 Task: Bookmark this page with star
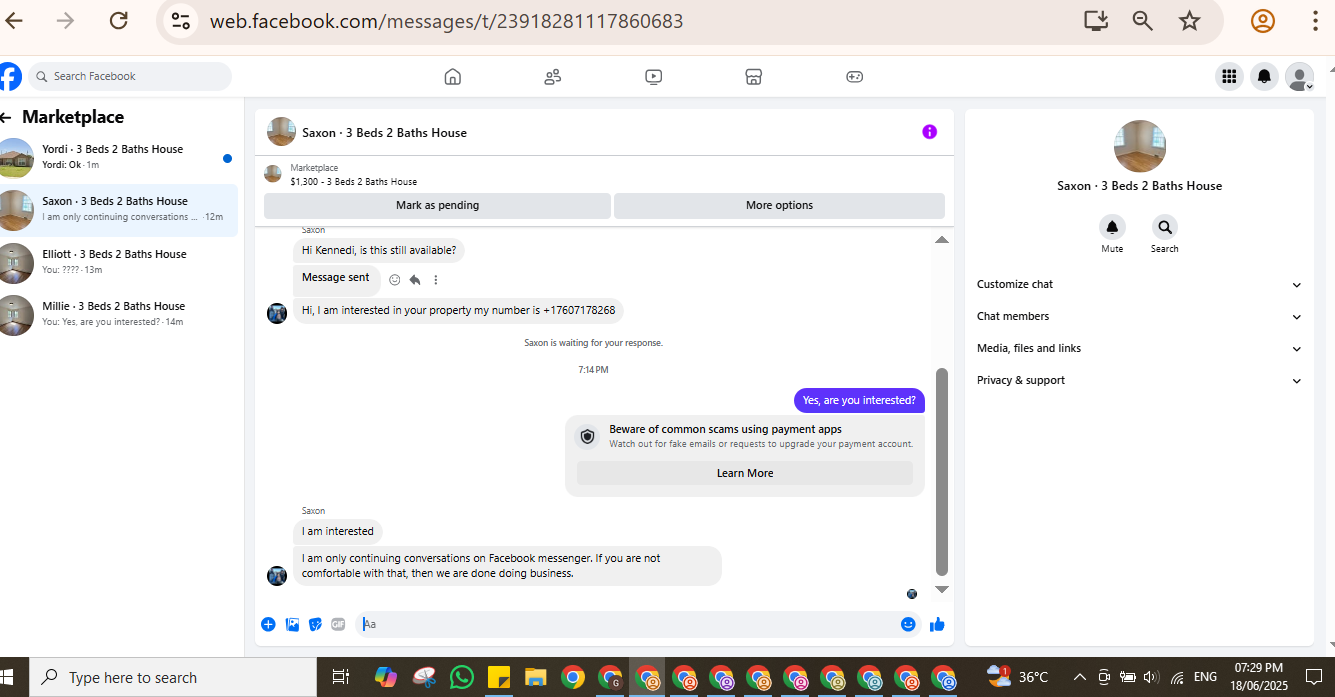[1189, 20]
